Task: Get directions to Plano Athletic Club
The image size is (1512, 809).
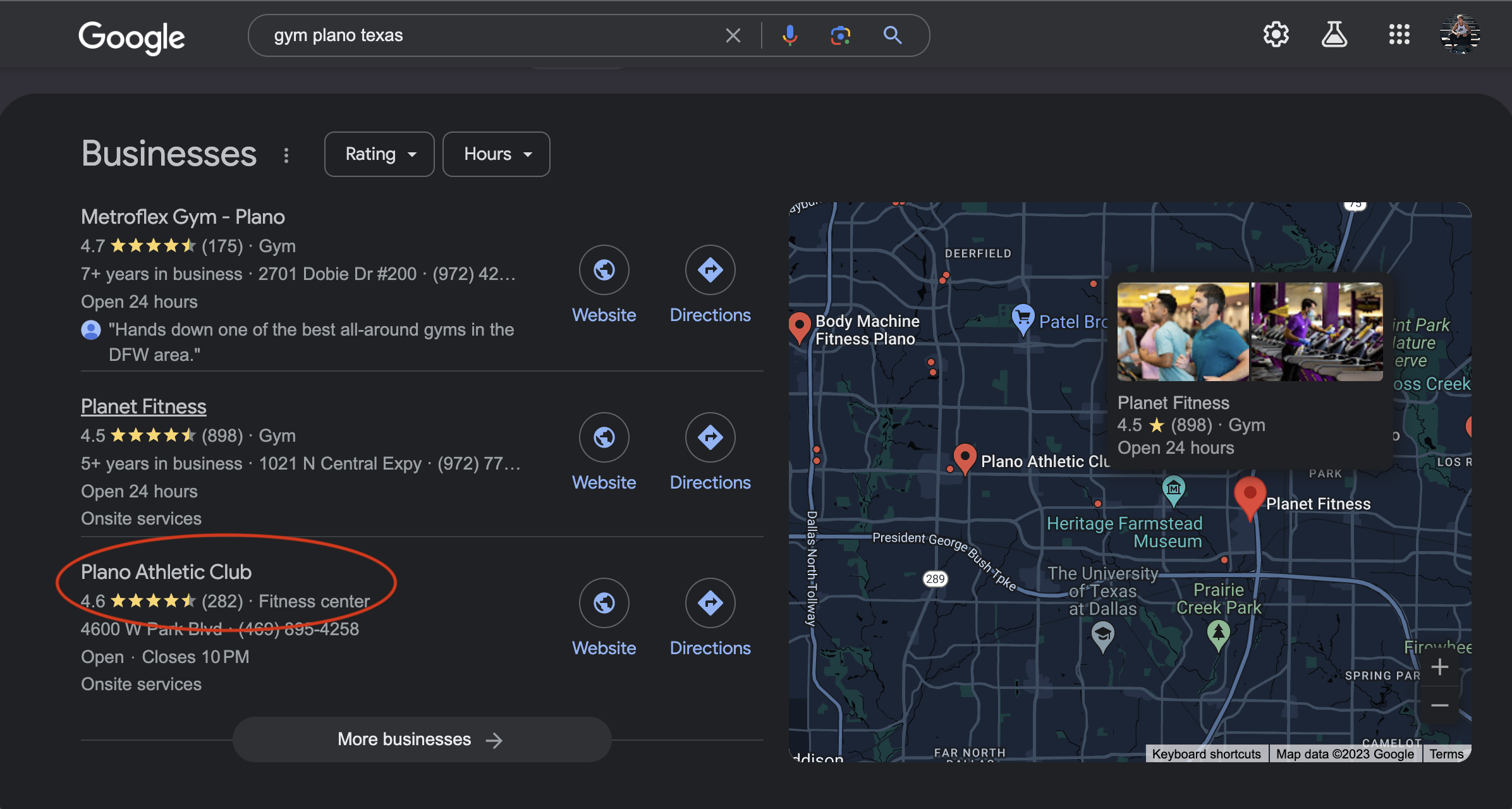Action: 710,603
